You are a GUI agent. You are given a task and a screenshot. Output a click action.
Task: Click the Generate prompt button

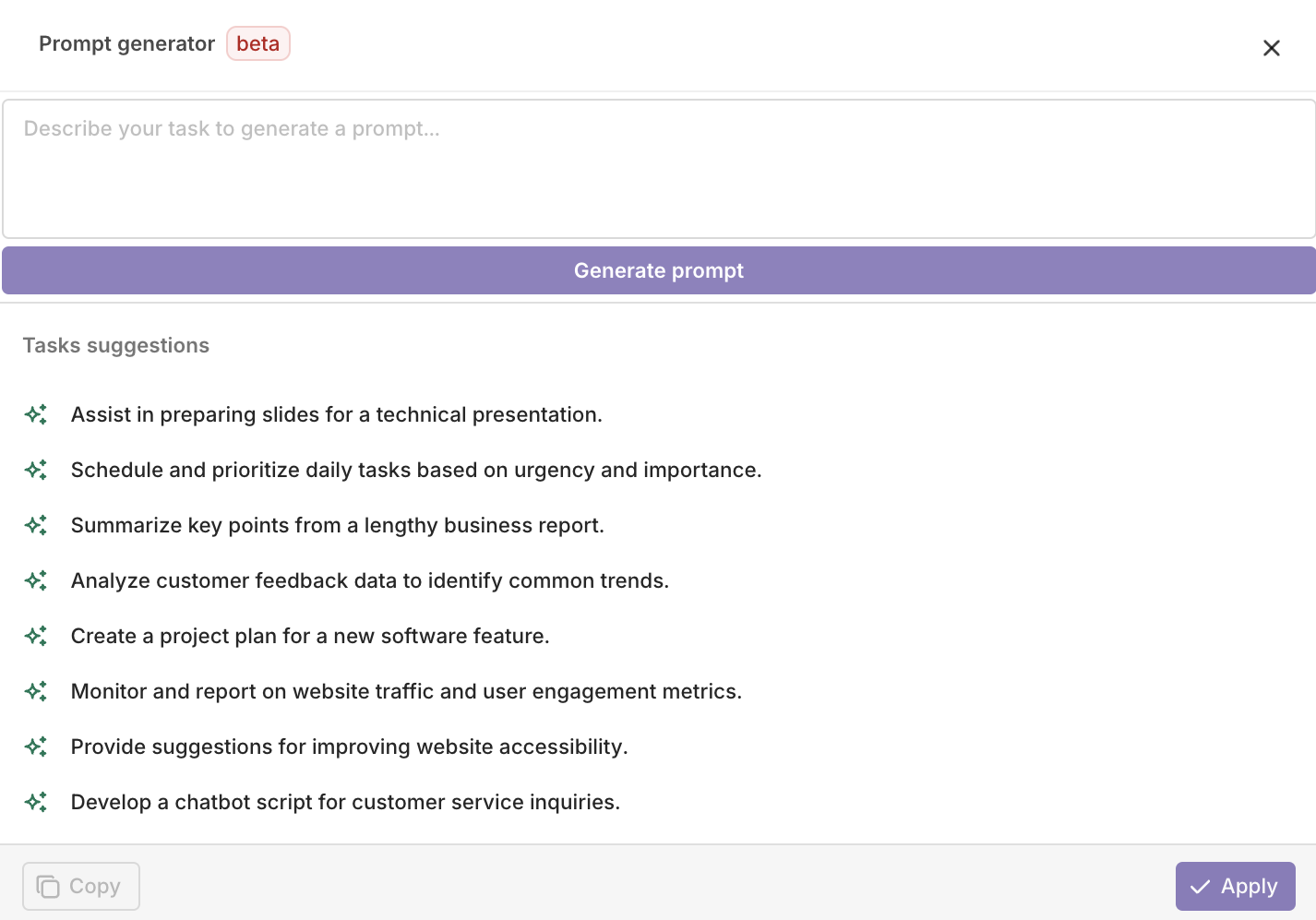coord(659,270)
